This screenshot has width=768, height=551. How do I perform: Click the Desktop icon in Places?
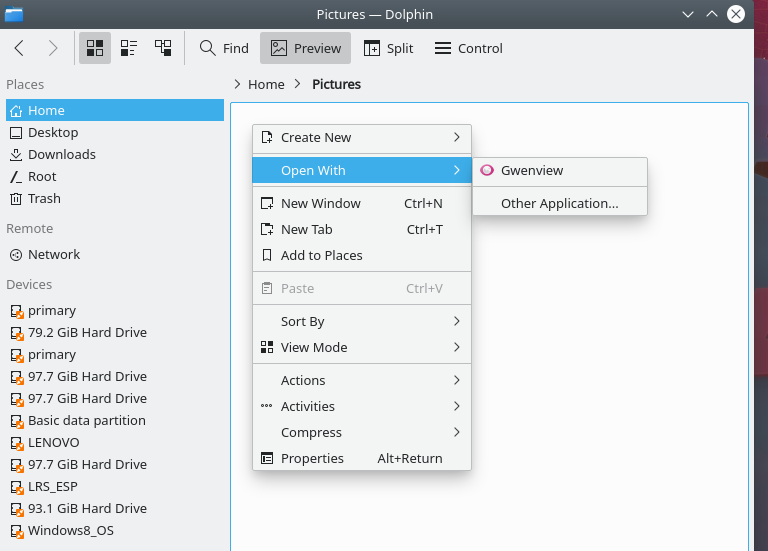coord(16,133)
